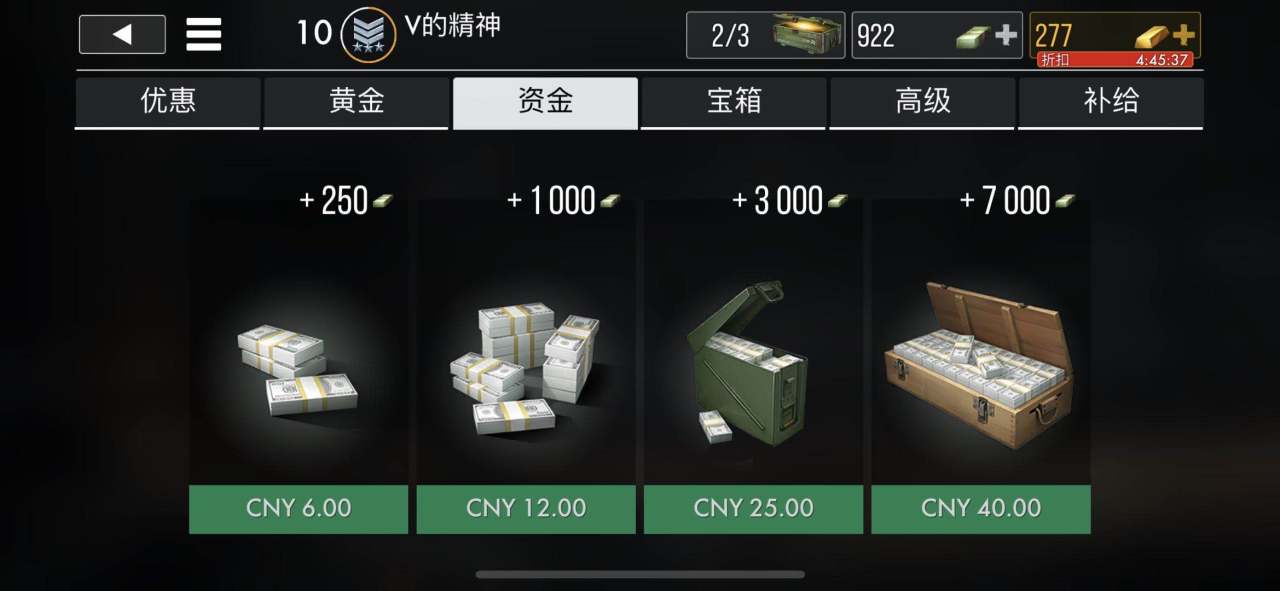Viewport: 1280px width, 591px height.
Task: Buy the pack for CNY 12.00
Action: coord(526,509)
